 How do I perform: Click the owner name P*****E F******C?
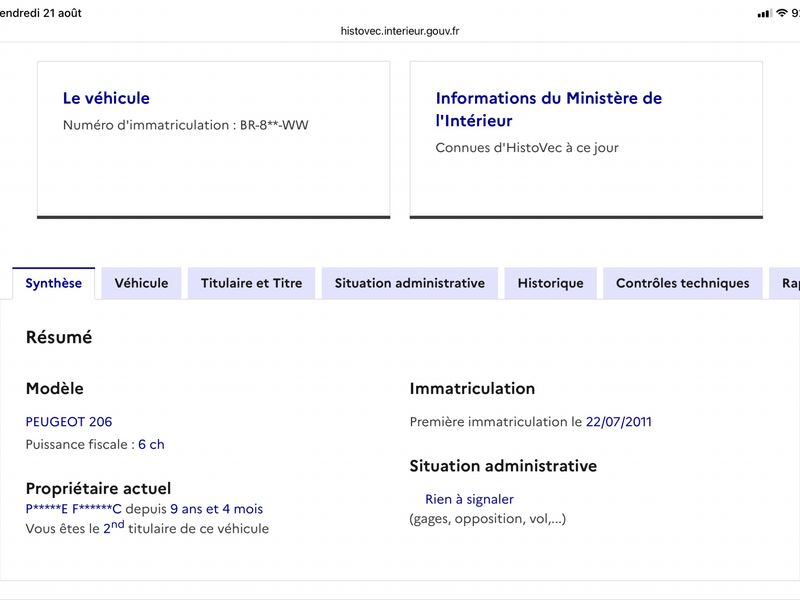point(73,509)
